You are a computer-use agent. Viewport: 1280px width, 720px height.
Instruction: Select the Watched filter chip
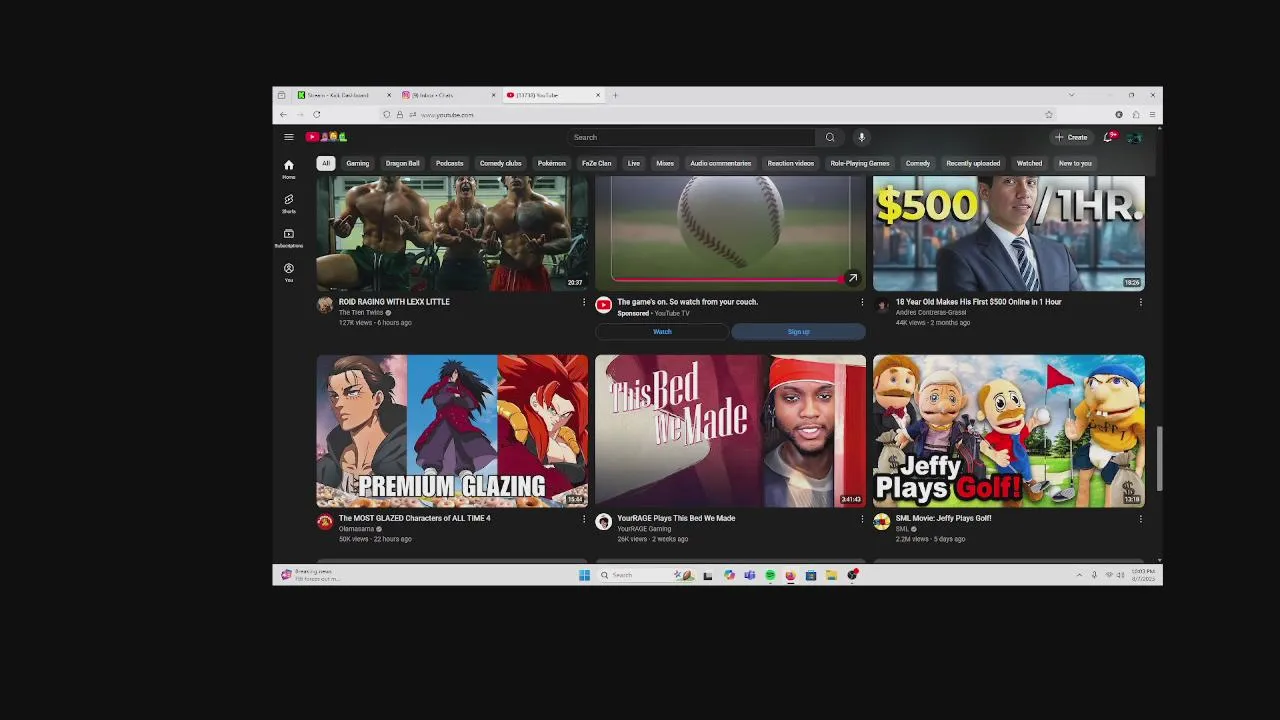1029,163
